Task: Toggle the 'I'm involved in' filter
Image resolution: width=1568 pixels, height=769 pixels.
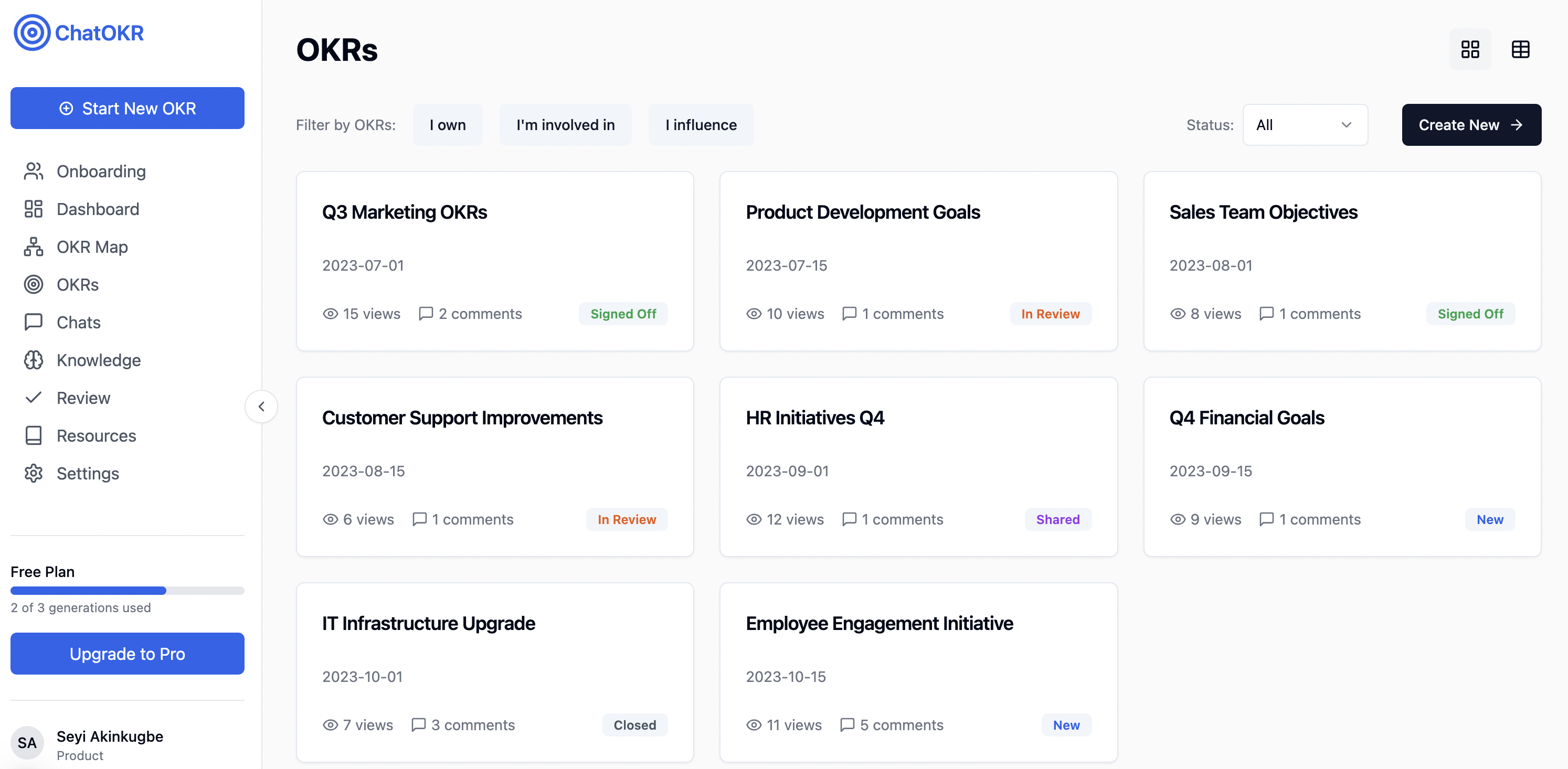Action: click(x=565, y=125)
